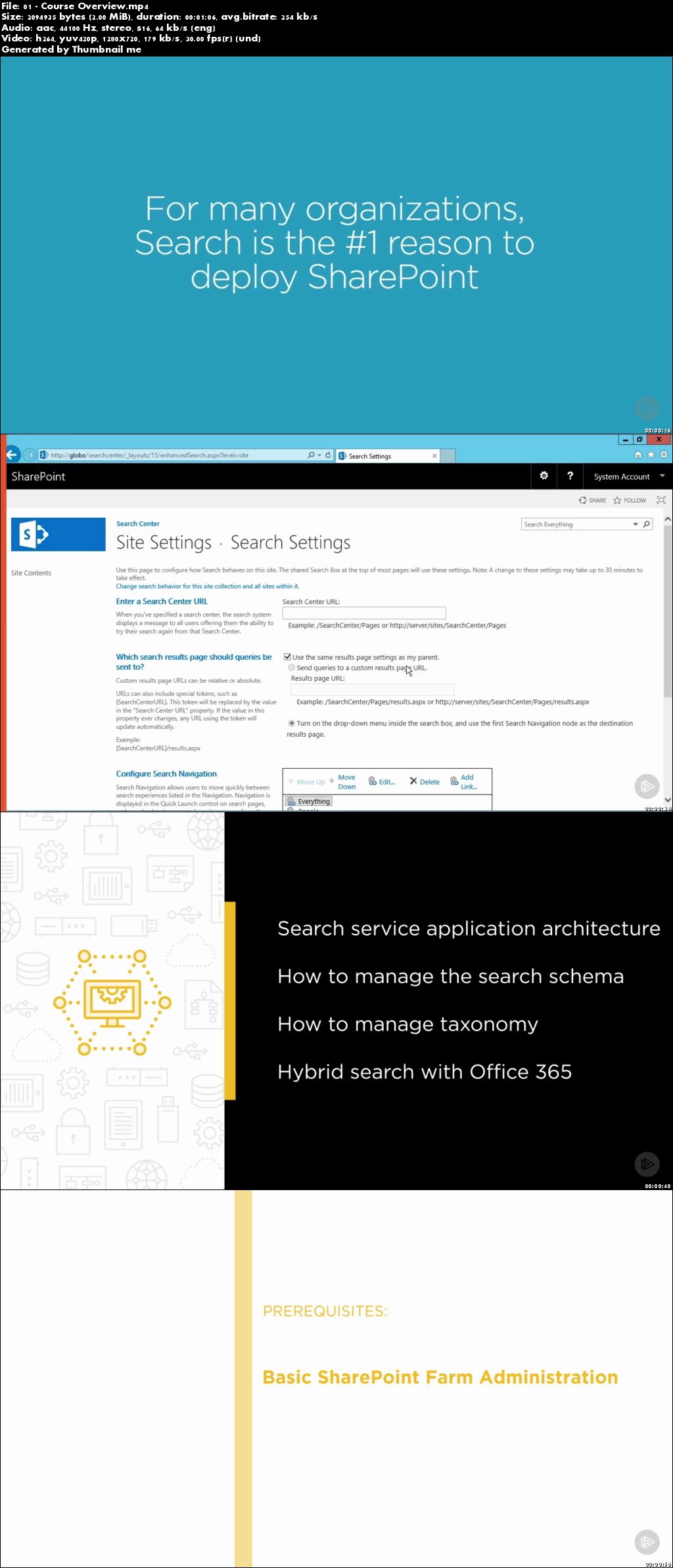This screenshot has width=673, height=1568.
Task: Click the Search Everything input box
Action: (x=576, y=524)
